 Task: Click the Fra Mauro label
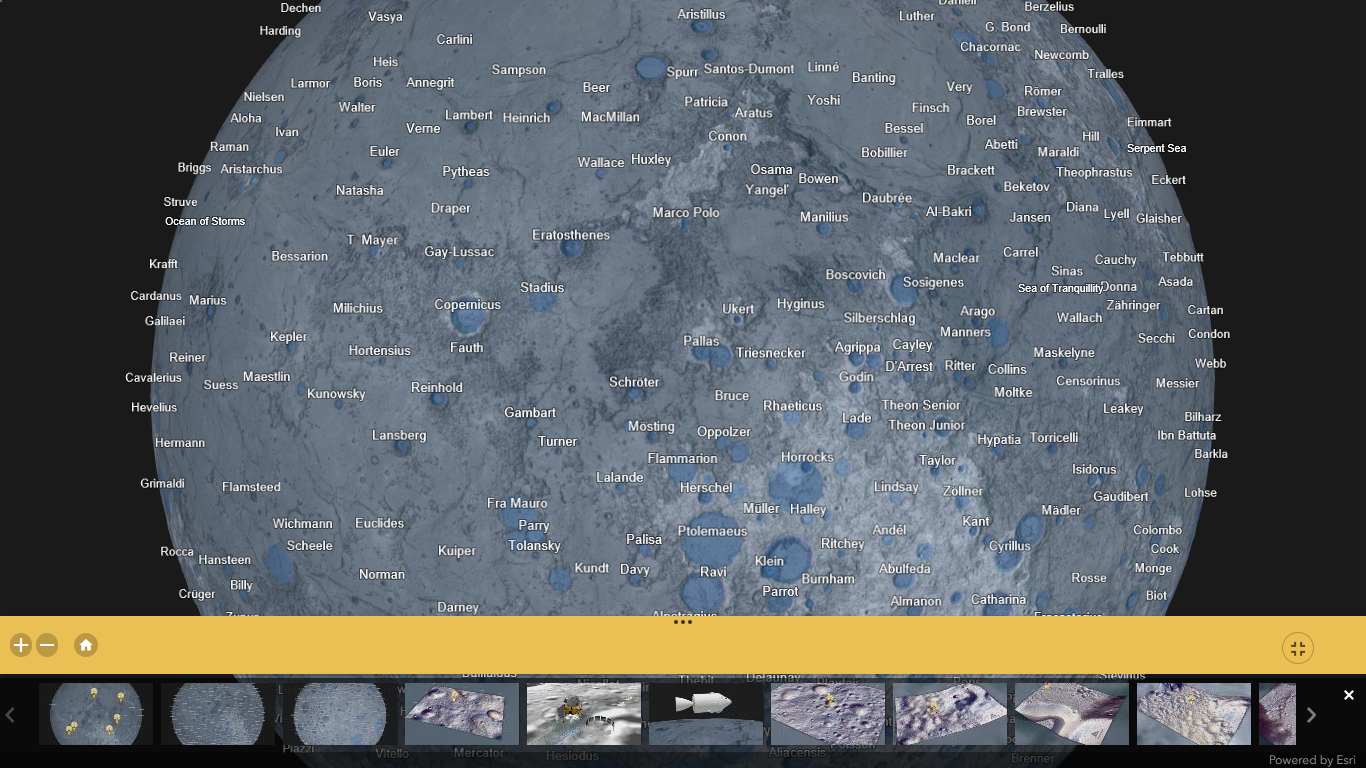tap(517, 503)
